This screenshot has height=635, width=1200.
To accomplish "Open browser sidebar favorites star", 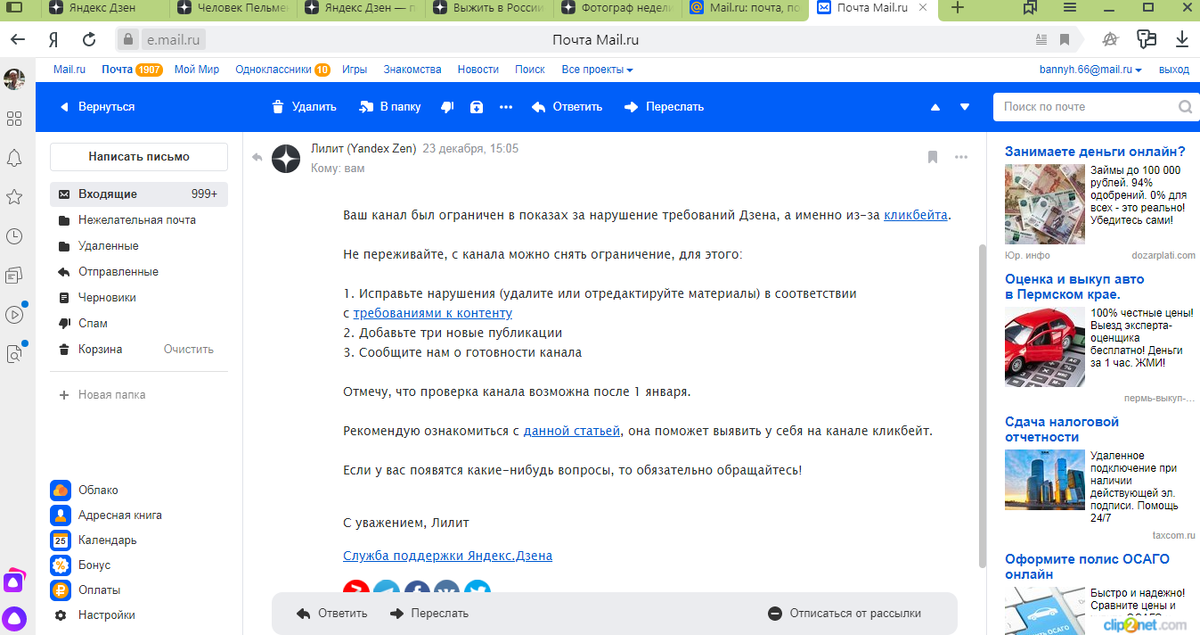I will point(14,197).
